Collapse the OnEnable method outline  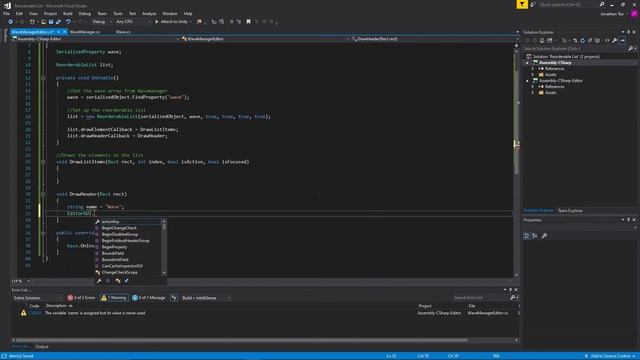coord(43,78)
